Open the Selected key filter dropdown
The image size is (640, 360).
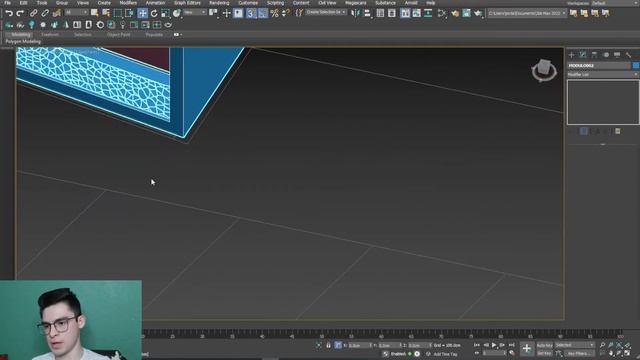click(574, 345)
